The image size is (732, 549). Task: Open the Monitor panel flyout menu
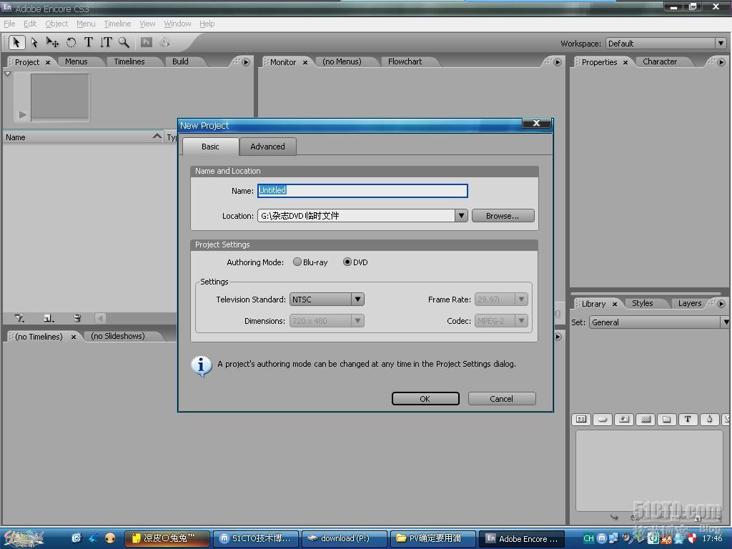coord(557,62)
